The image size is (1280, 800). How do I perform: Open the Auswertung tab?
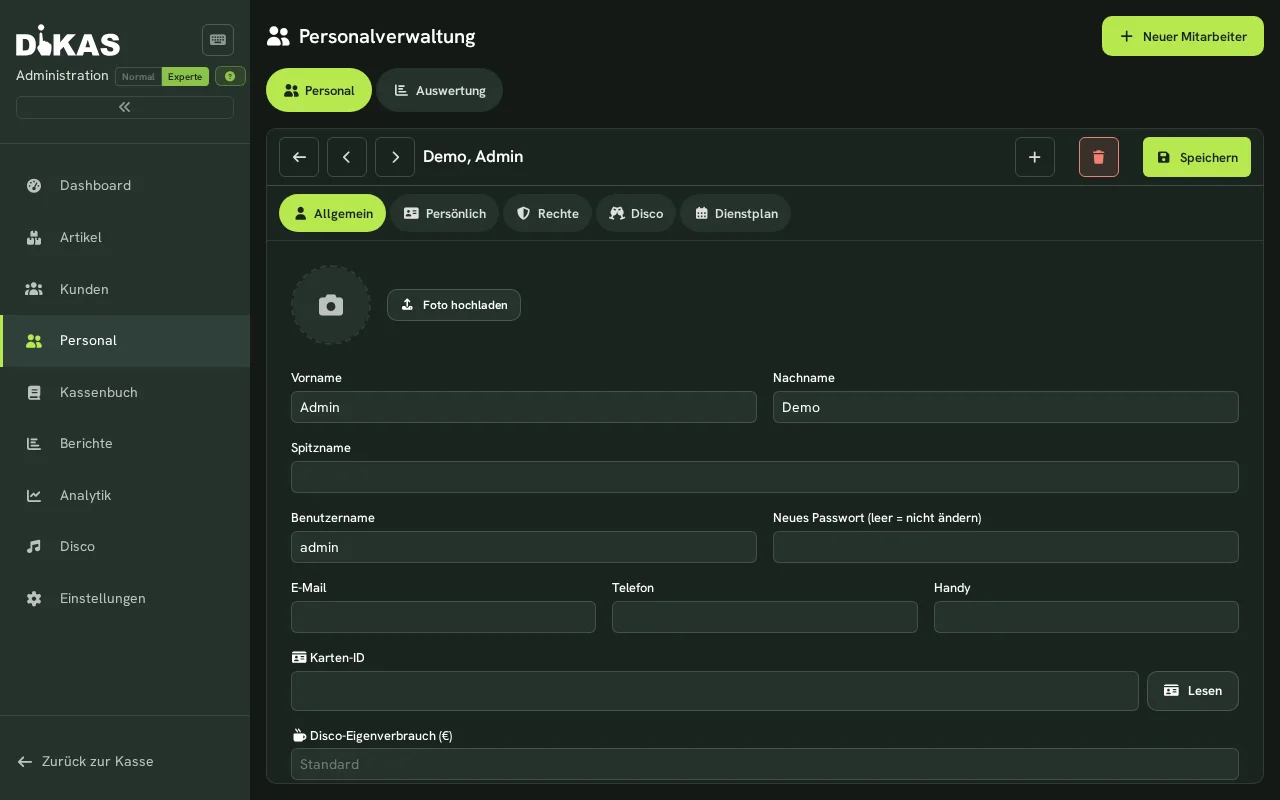(439, 90)
